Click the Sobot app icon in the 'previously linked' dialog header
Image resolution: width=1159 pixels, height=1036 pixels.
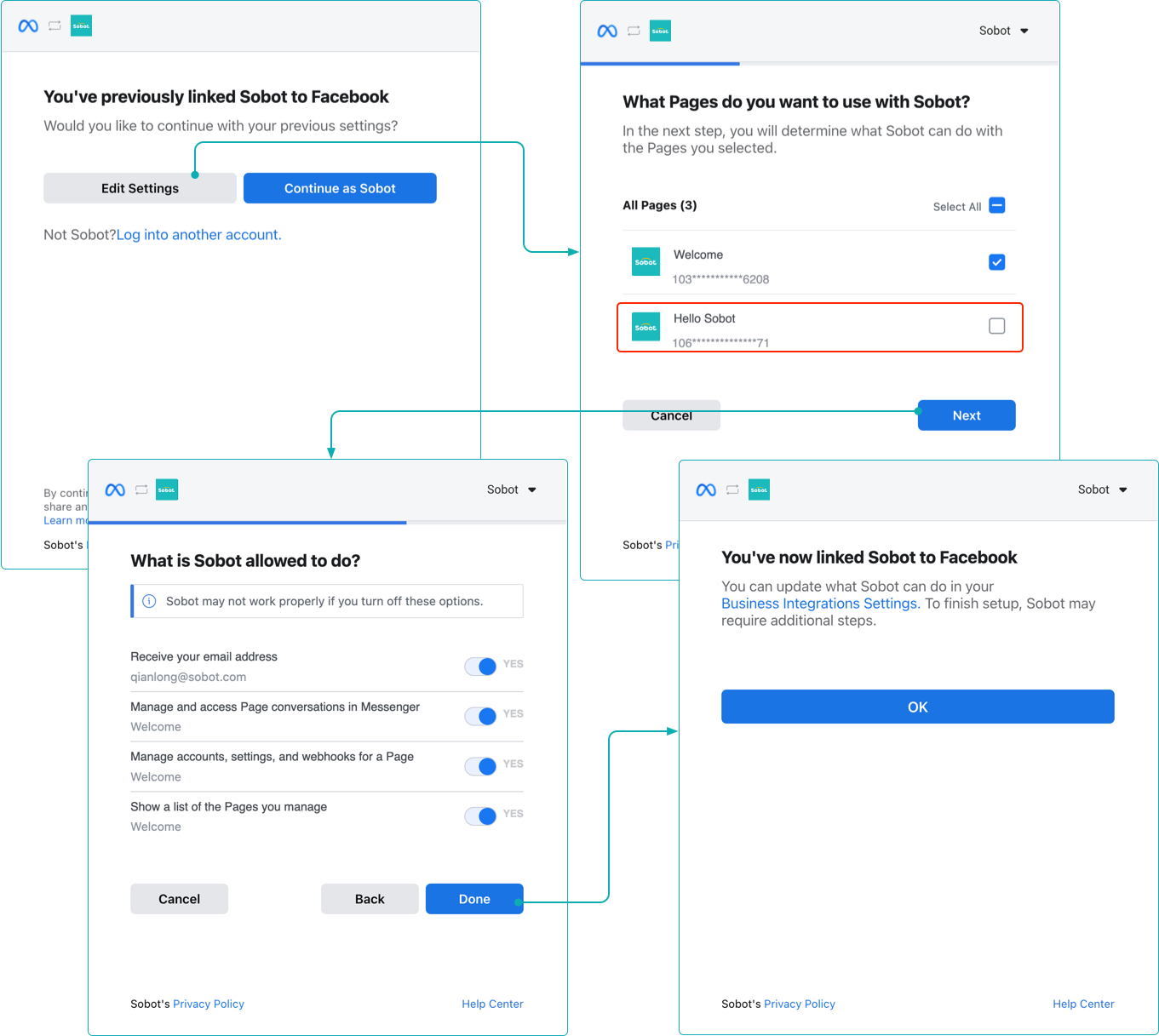(x=81, y=26)
